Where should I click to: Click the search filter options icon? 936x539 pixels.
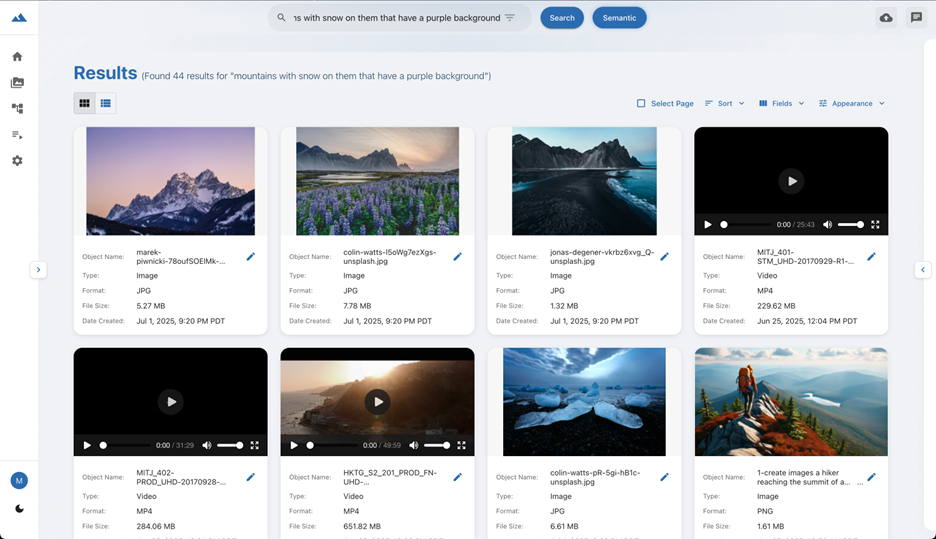click(510, 18)
